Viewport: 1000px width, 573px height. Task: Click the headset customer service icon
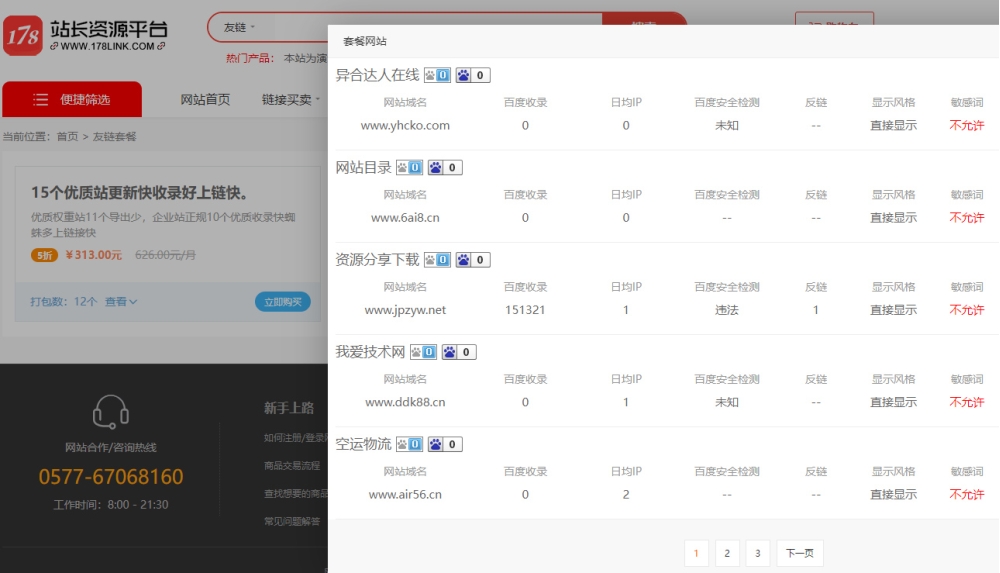pos(110,411)
